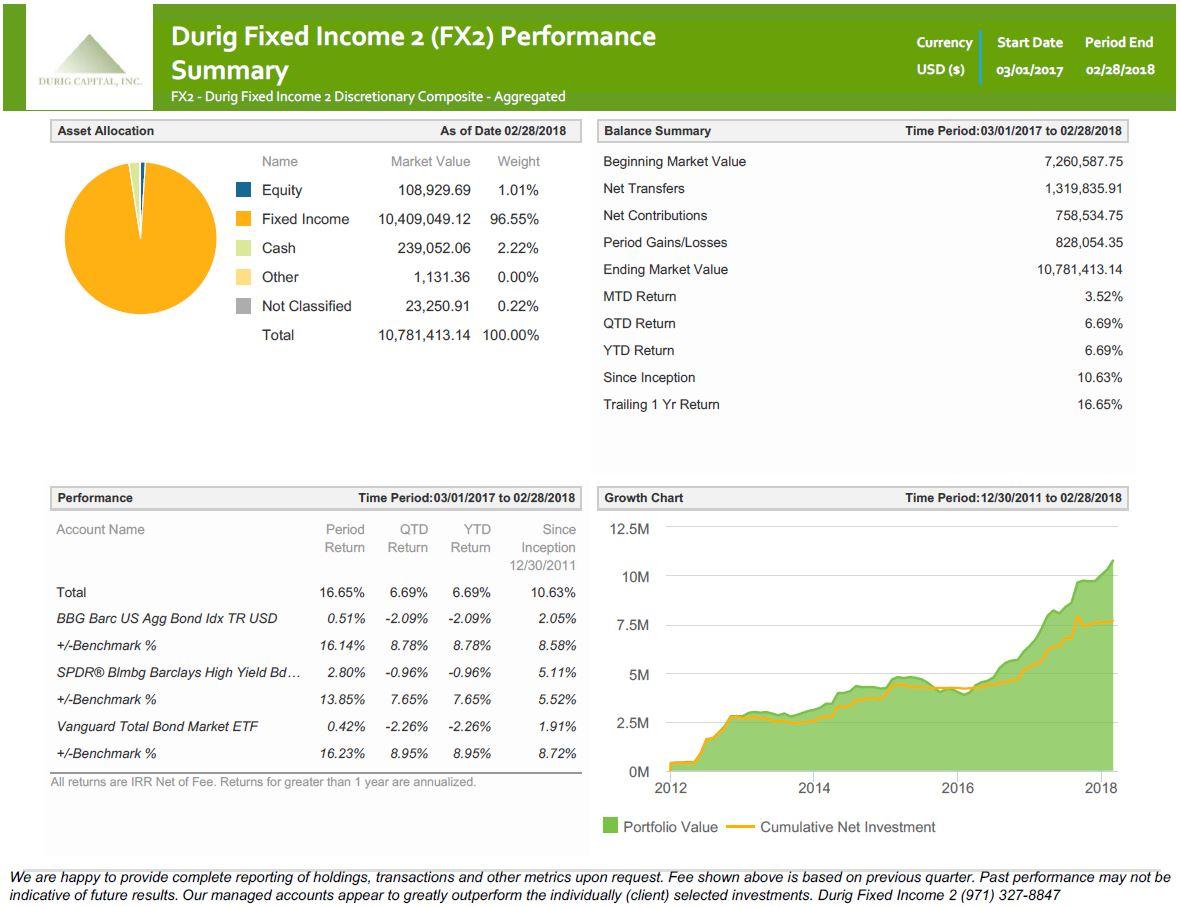
Task: Click the 'Growth Chart' section heading
Action: [643, 498]
